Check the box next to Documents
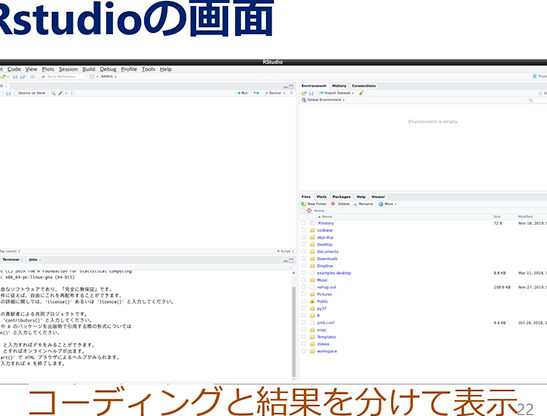 coord(303,252)
